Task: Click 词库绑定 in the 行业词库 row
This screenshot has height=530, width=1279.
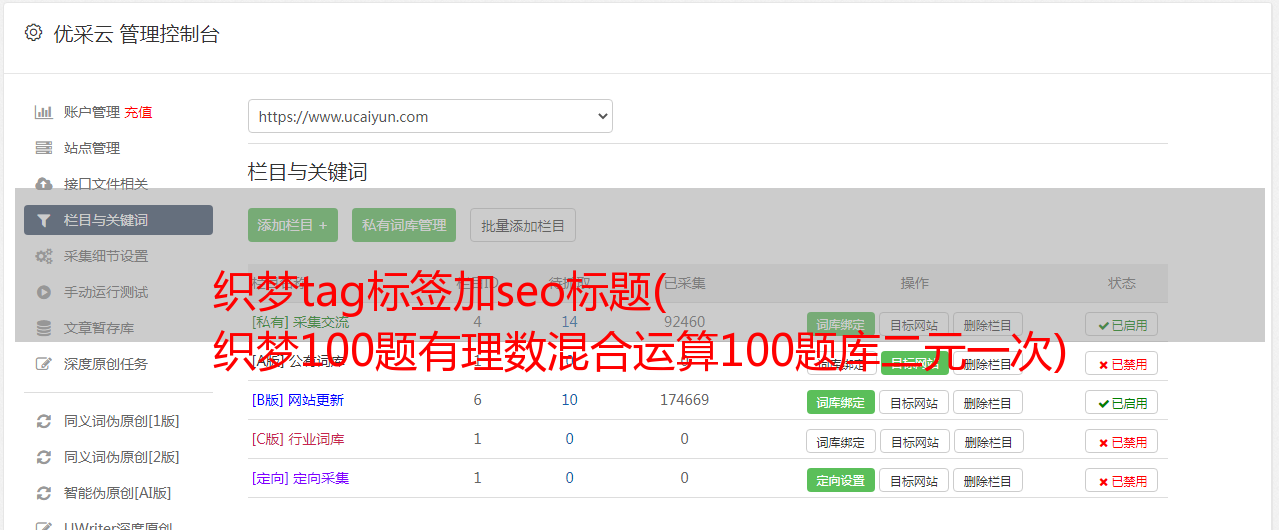Action: [841, 441]
